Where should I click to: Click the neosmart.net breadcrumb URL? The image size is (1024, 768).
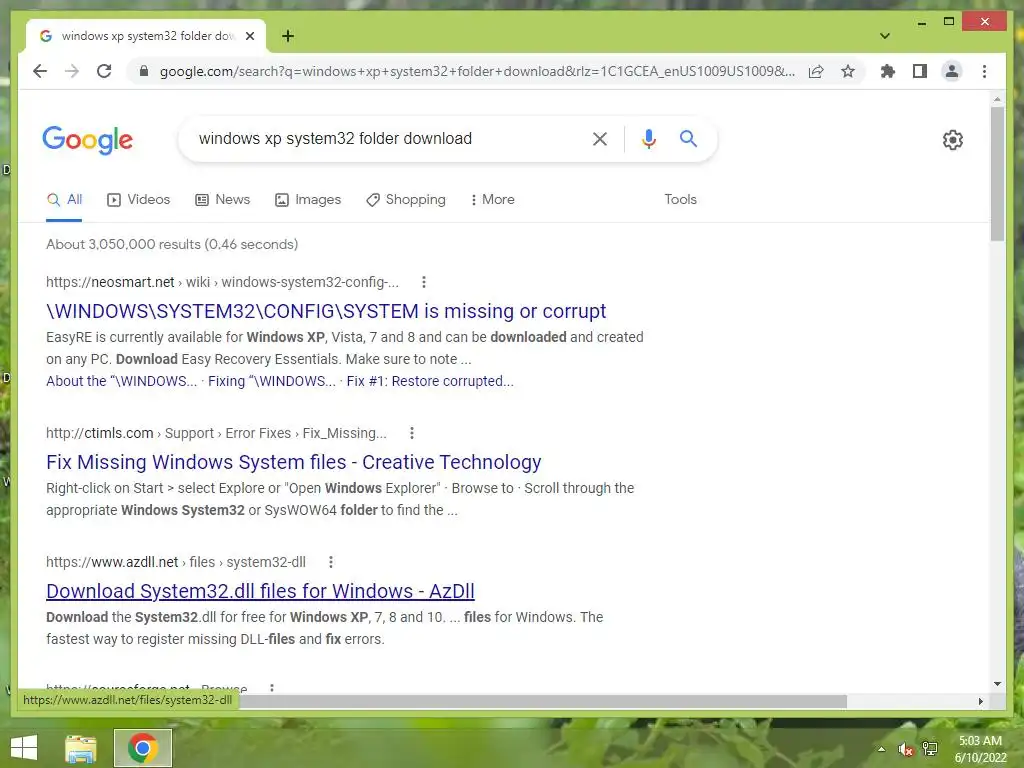pyautogui.click(x=222, y=282)
